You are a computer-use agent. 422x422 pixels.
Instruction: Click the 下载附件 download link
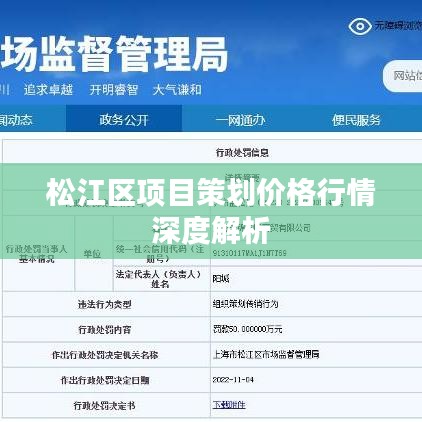[x=229, y=405]
